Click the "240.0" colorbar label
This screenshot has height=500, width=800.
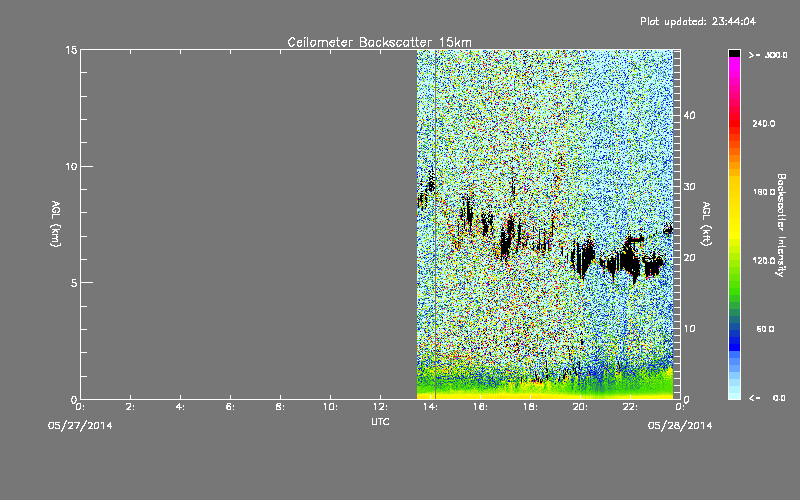[x=764, y=124]
